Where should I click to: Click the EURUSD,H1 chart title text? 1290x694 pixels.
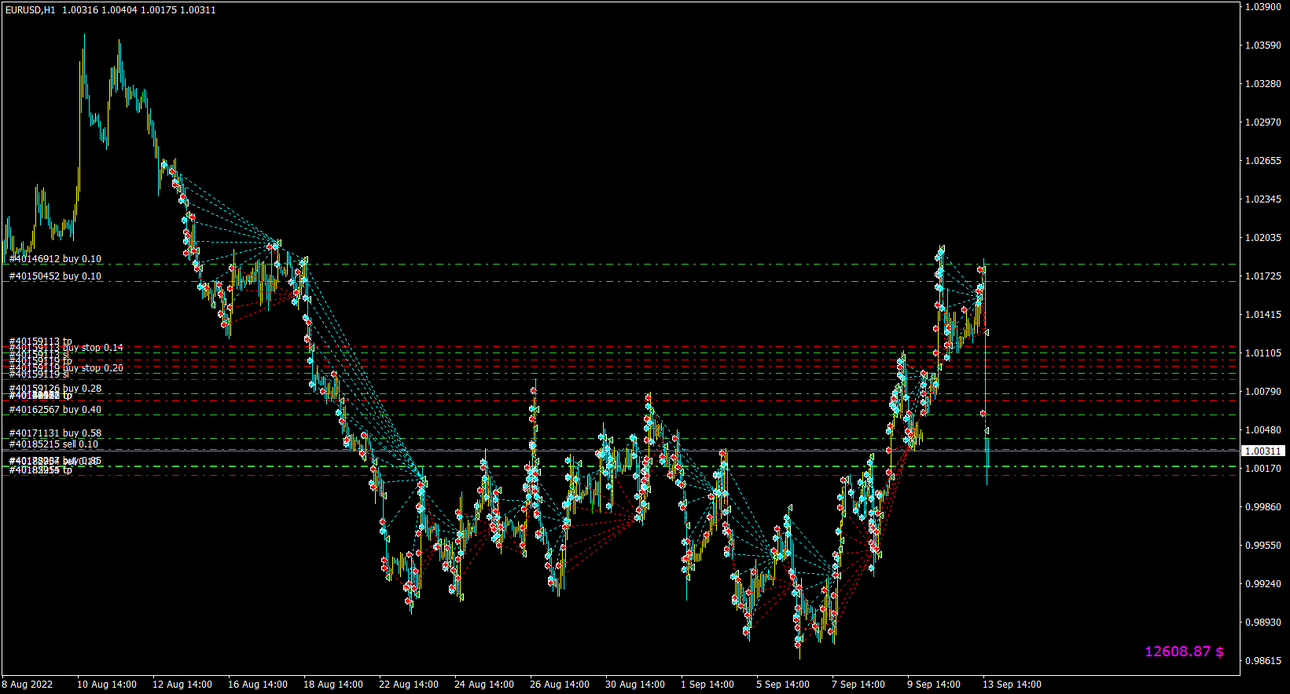30,9
